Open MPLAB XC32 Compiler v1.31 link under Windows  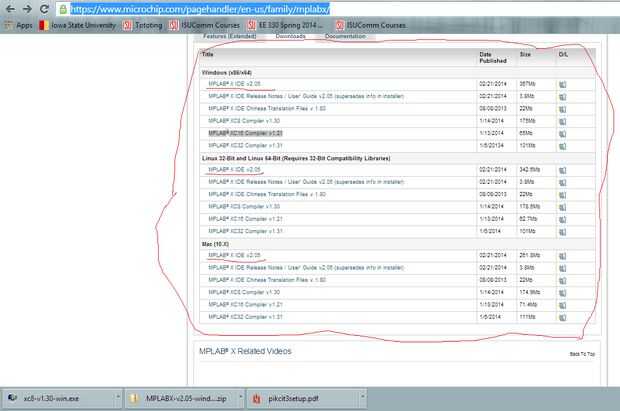click(246, 145)
